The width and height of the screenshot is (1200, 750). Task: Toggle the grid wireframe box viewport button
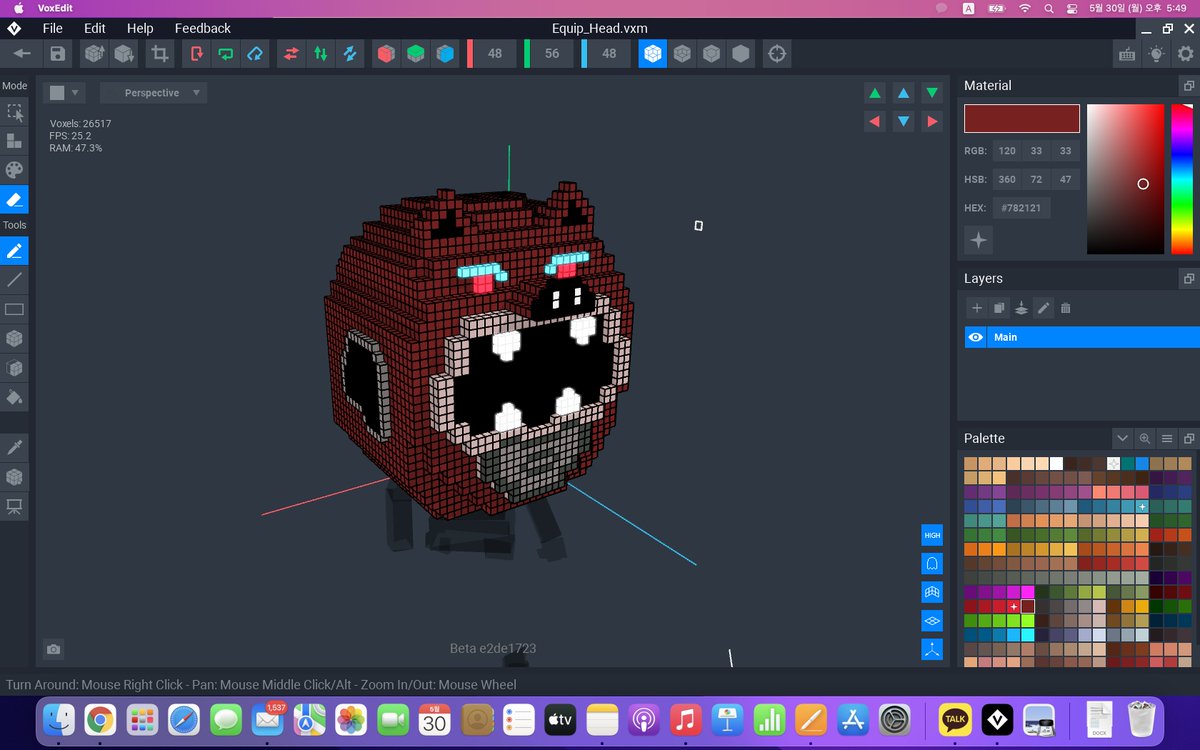pos(932,593)
